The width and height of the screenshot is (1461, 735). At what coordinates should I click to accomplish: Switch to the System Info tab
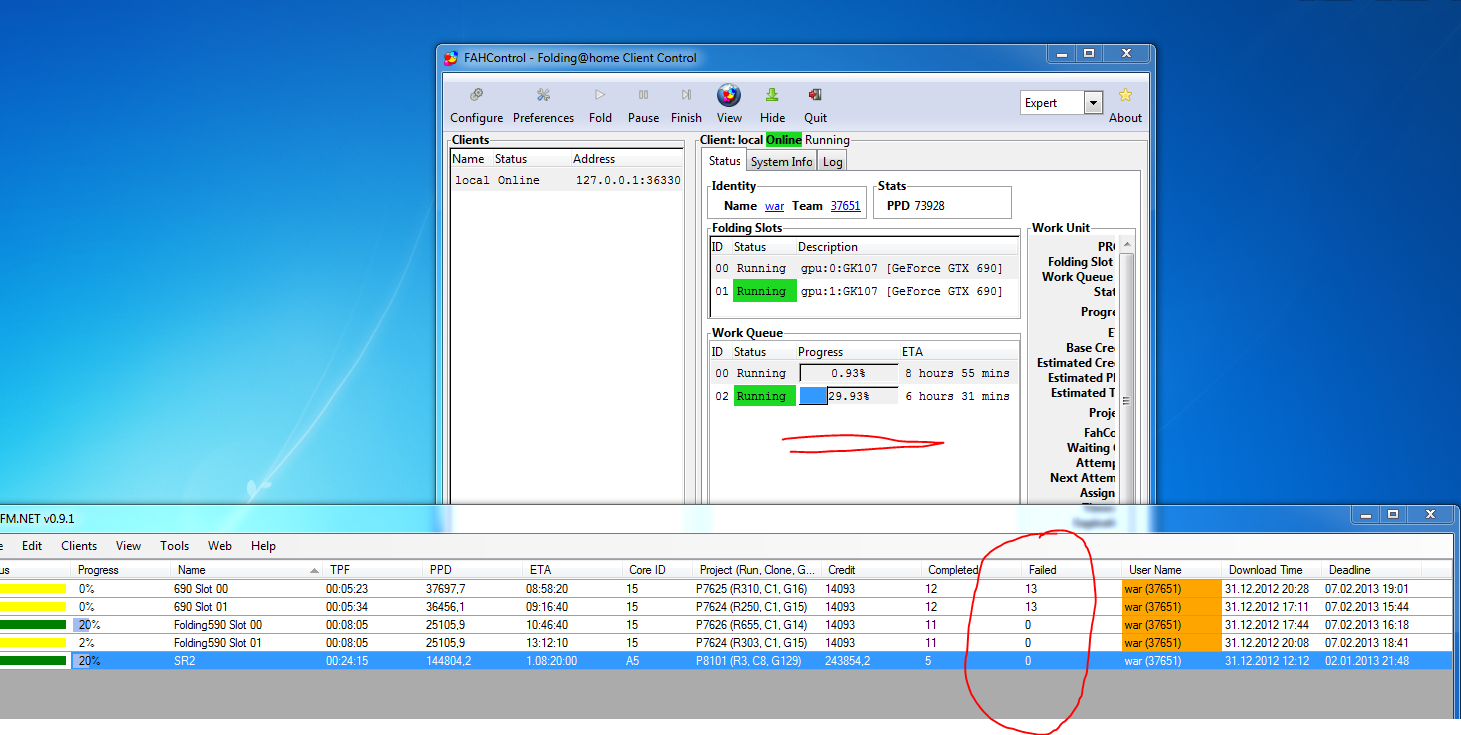(x=781, y=161)
